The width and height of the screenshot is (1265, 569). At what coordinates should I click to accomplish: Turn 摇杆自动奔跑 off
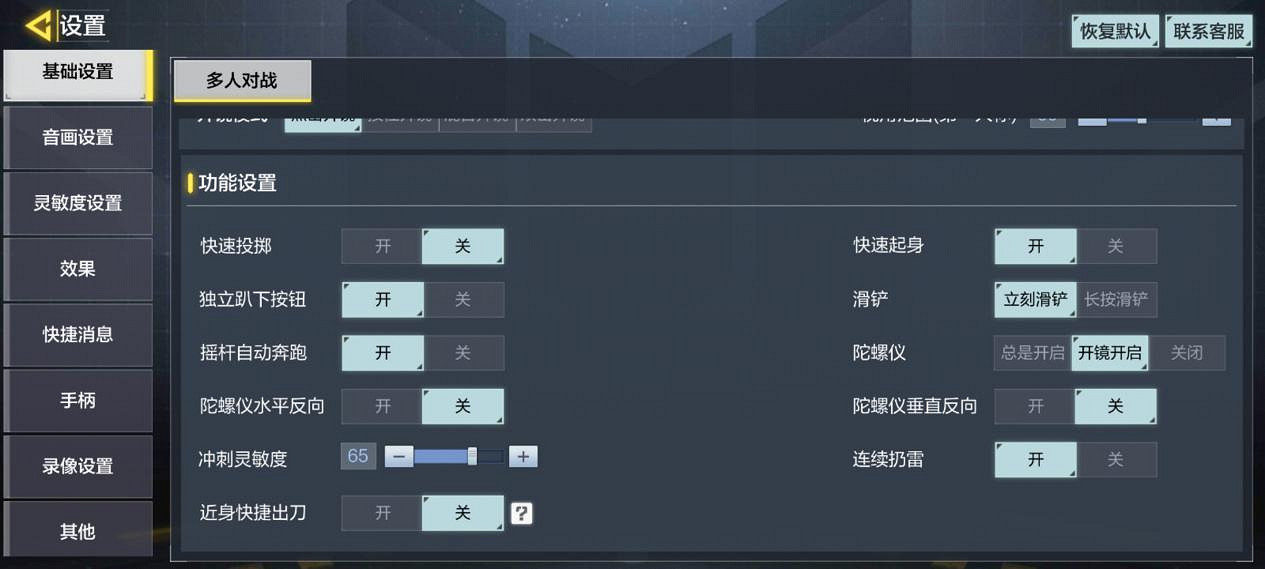[463, 353]
